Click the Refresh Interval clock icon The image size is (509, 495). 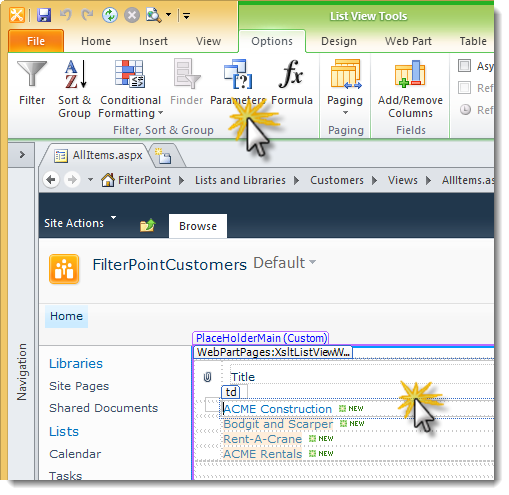465,109
